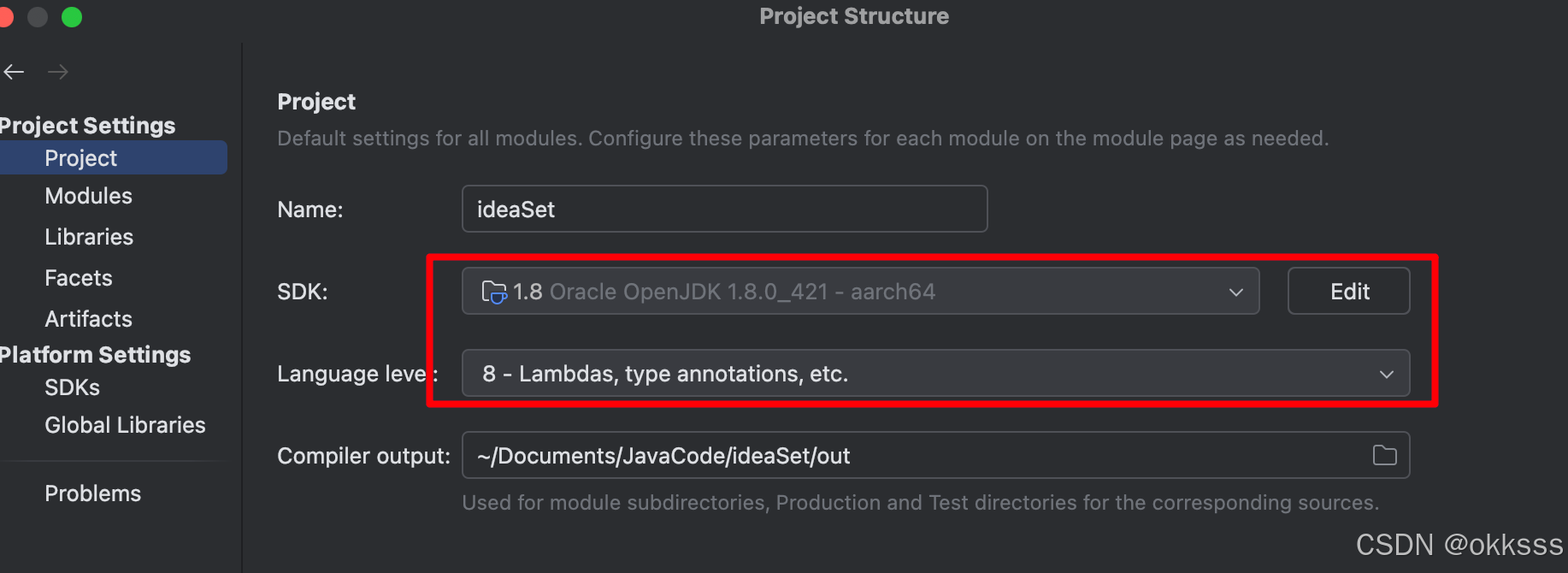Click the back navigation arrow
The height and width of the screenshot is (573, 1568).
[14, 72]
